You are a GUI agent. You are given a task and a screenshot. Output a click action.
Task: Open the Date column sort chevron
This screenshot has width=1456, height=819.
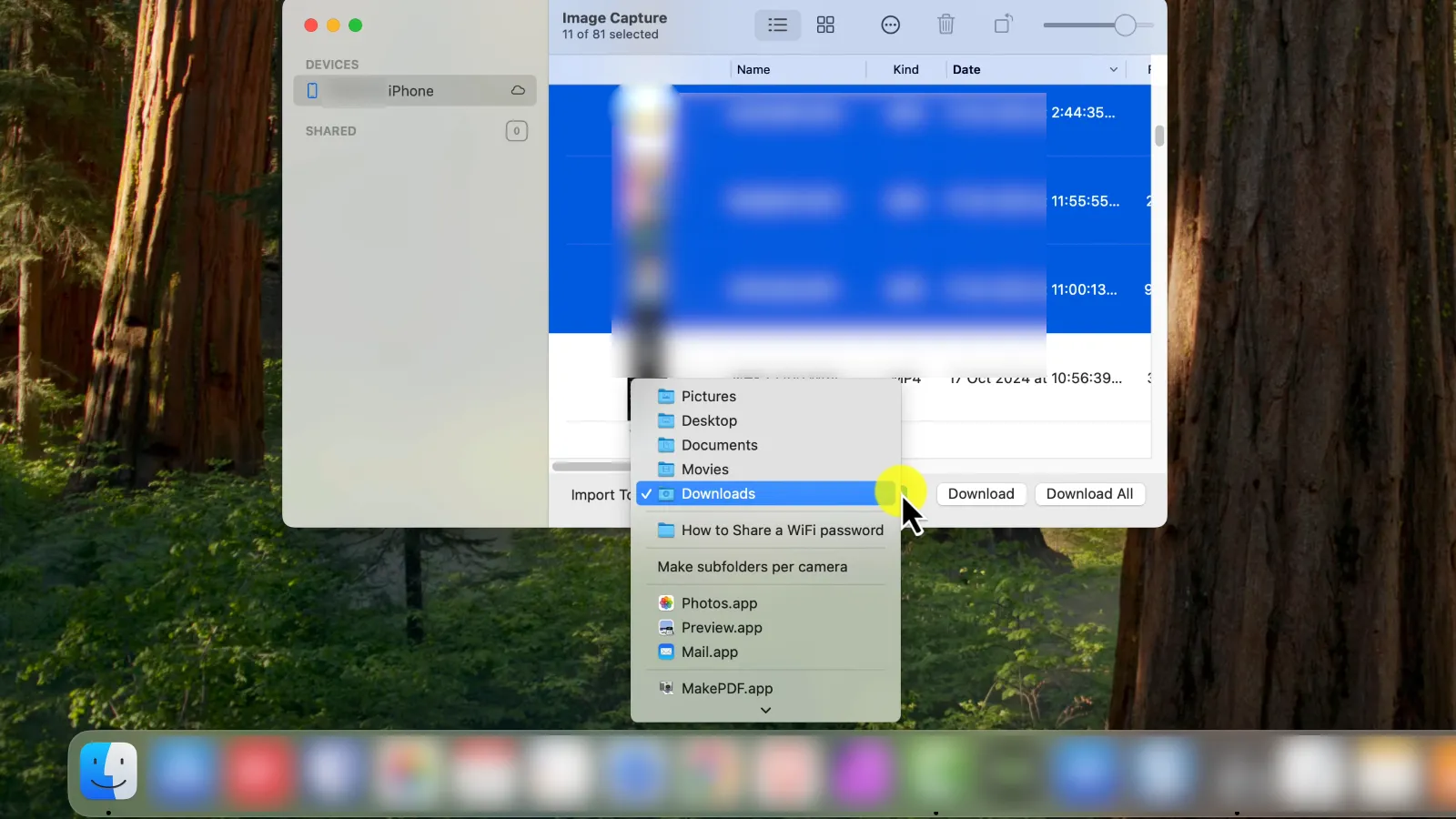1113,70
